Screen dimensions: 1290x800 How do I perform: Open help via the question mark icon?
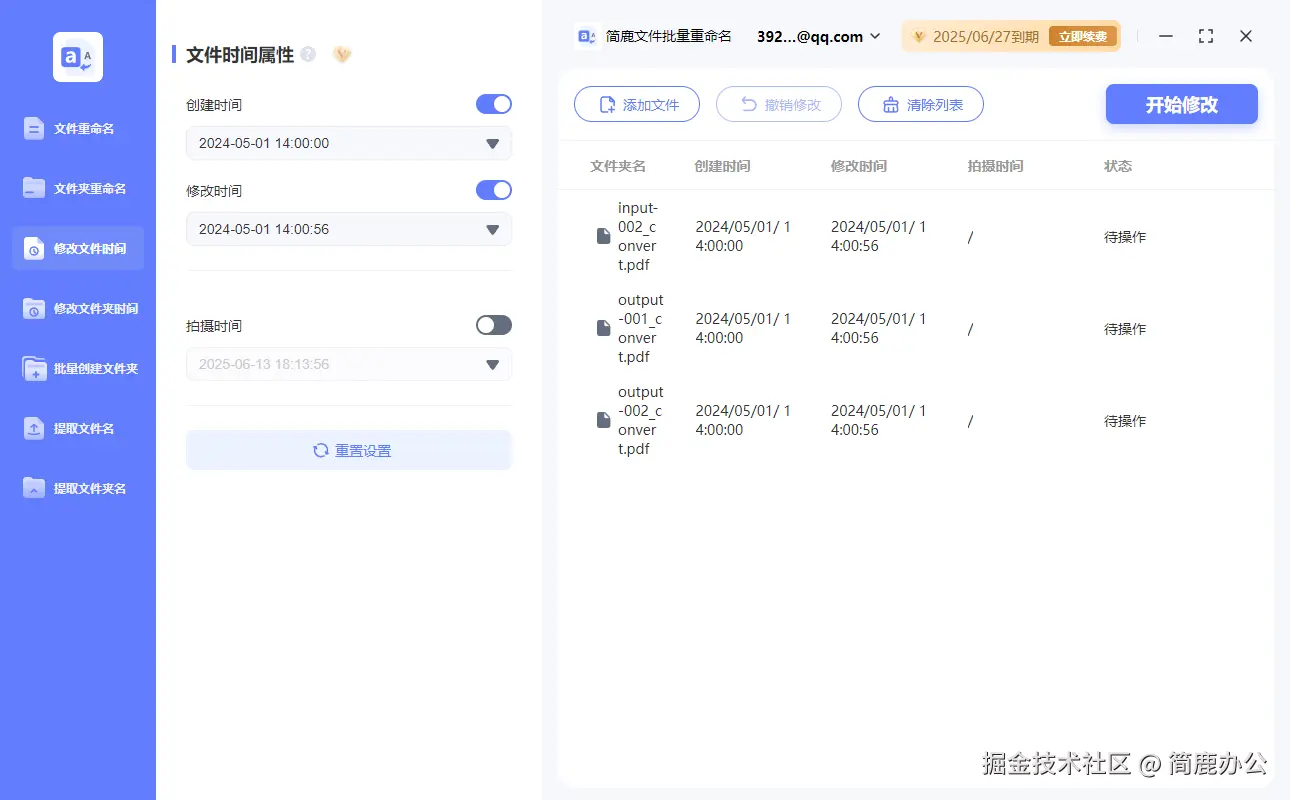[310, 52]
